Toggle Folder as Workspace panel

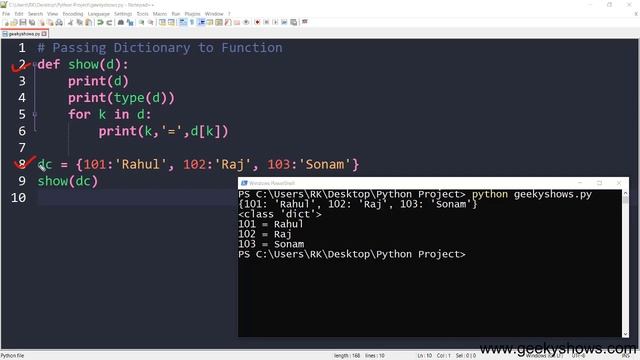237,22
